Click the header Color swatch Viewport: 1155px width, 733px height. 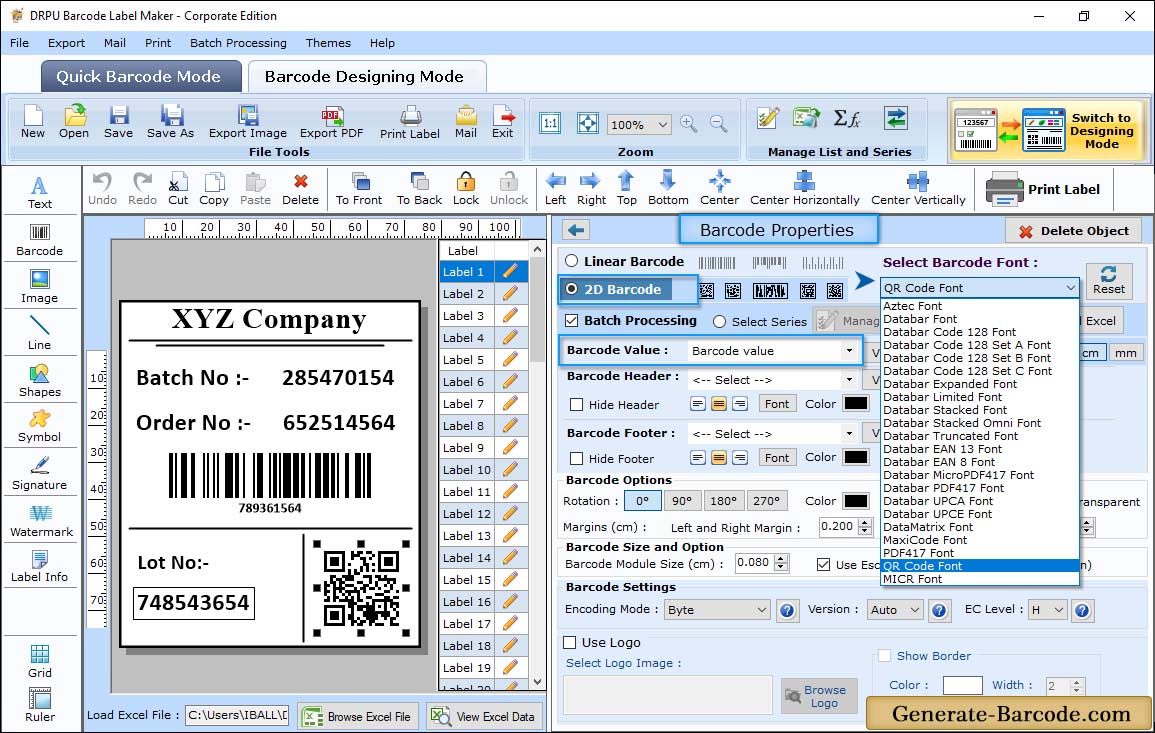(x=855, y=404)
